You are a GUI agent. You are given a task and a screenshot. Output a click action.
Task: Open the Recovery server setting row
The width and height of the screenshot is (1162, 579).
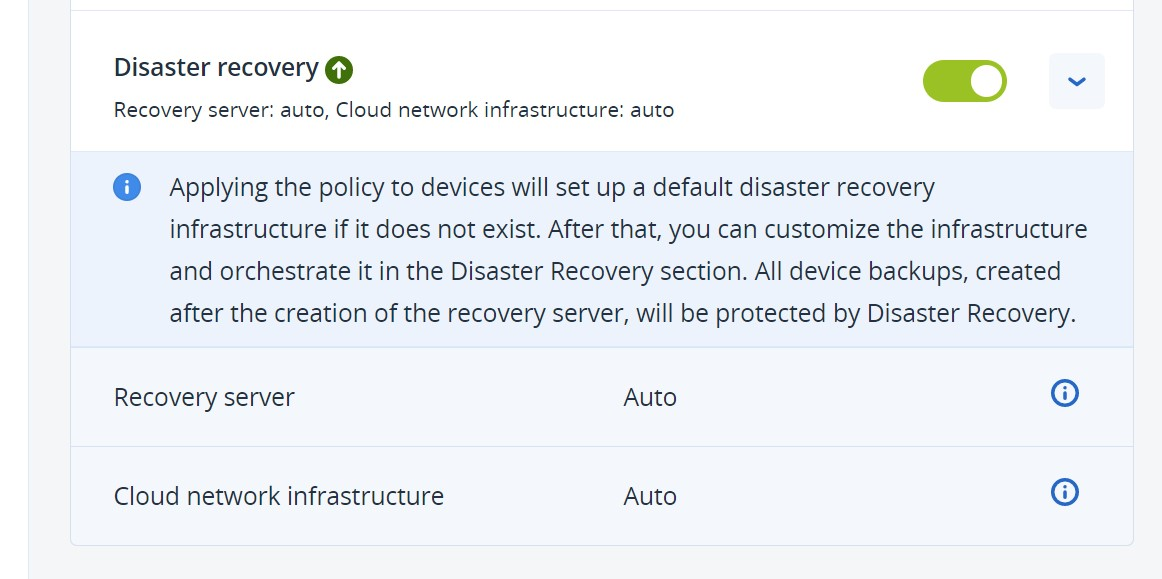[x=602, y=397]
